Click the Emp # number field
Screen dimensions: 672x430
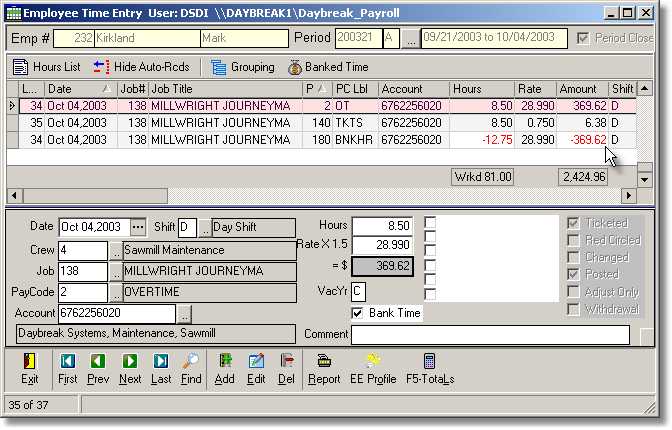(x=74, y=38)
